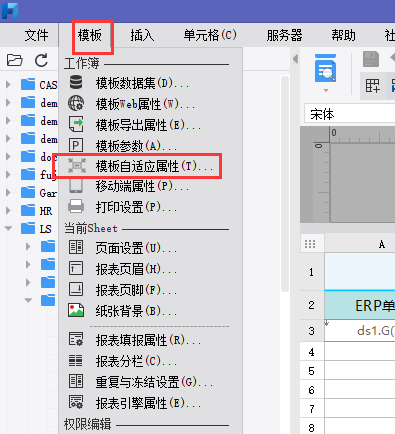Click the file panel vertical scrollbar
Viewport: 395px width, 434px height.
click(285, 184)
